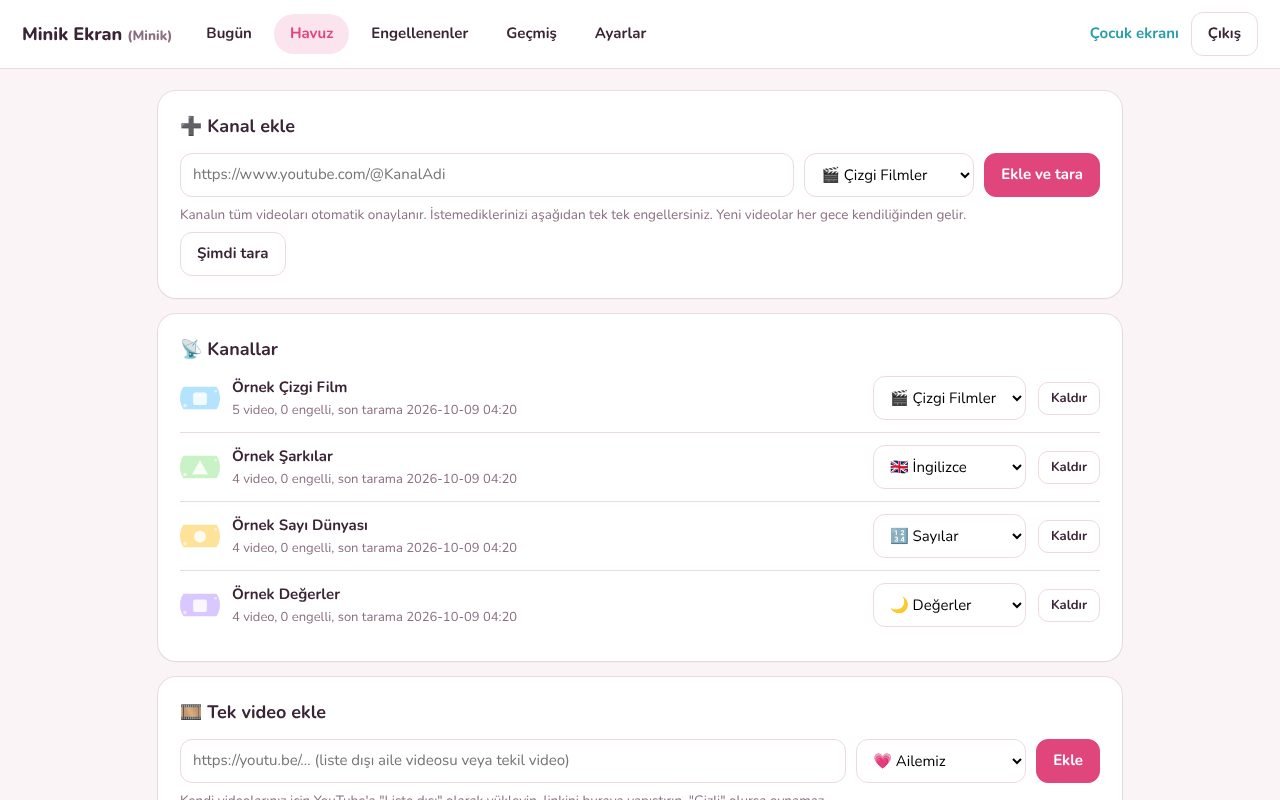Focus the channel URL input field
The image size is (1280, 800).
click(x=487, y=175)
